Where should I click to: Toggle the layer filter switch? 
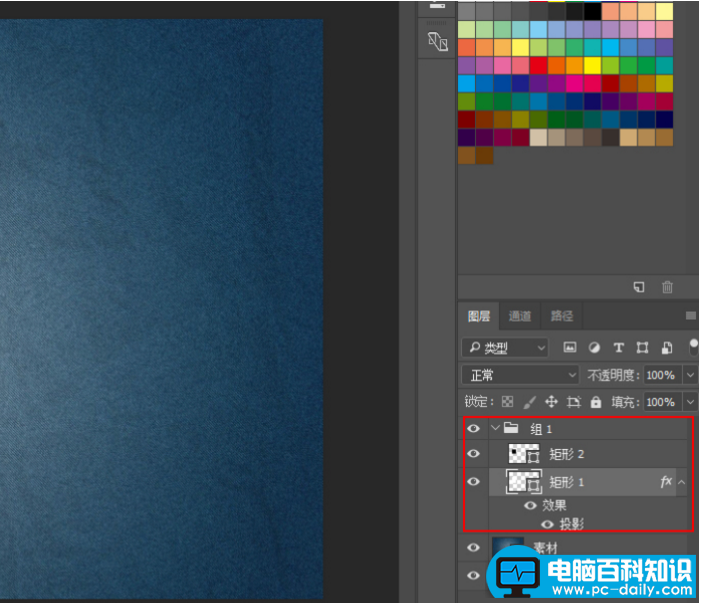tap(693, 347)
